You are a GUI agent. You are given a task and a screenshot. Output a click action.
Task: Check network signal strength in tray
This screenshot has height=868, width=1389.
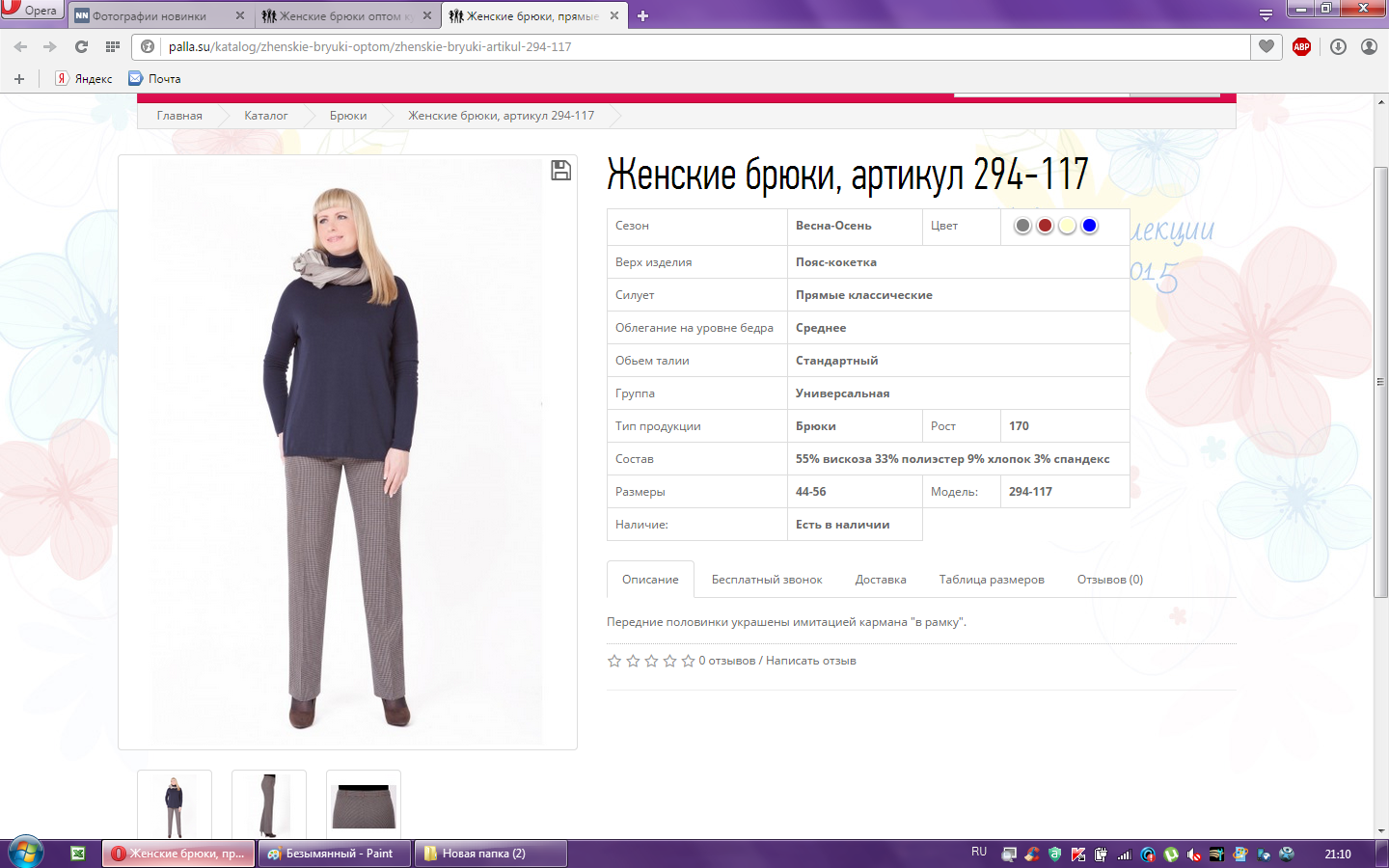click(1125, 854)
